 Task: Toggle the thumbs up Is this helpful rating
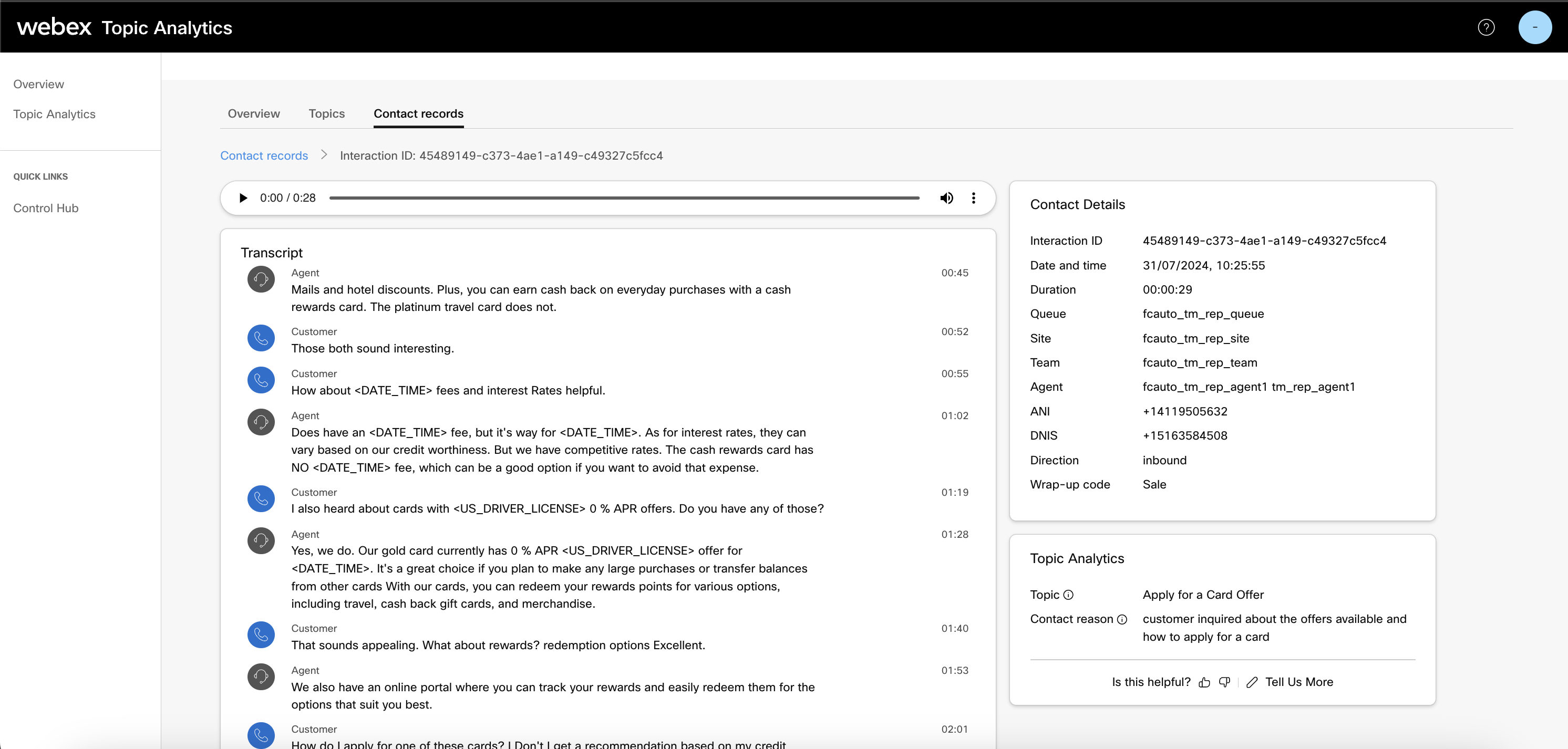1204,681
